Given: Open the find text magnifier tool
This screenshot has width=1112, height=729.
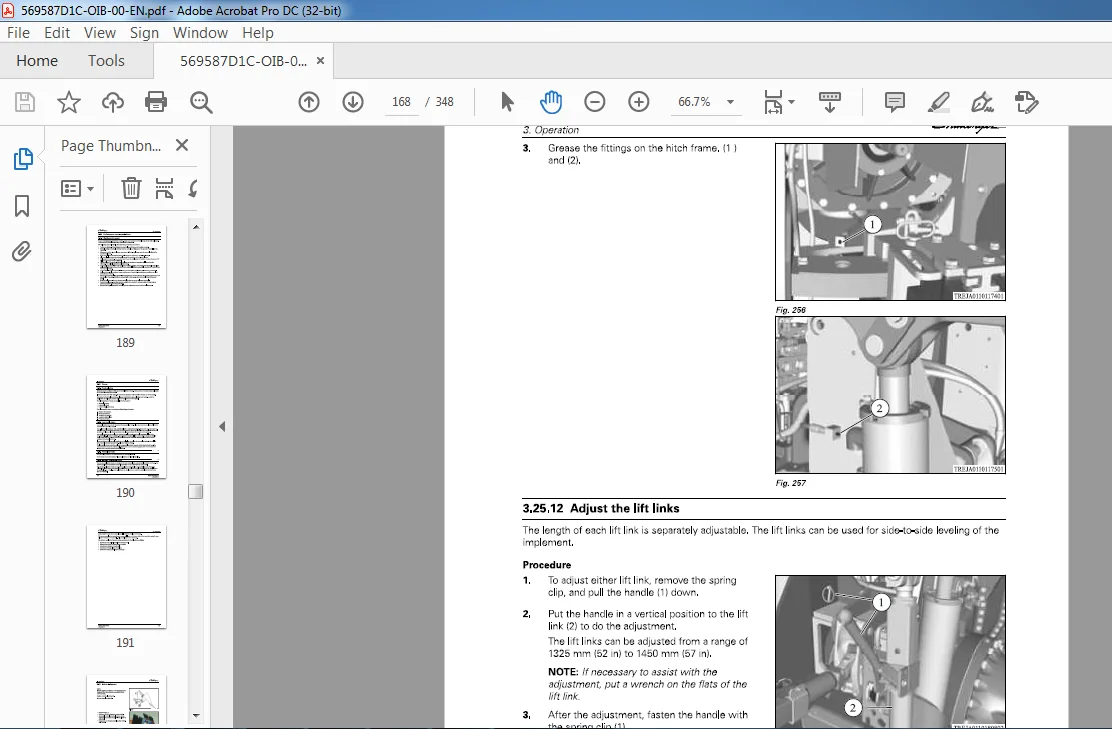Looking at the screenshot, I should pyautogui.click(x=201, y=102).
